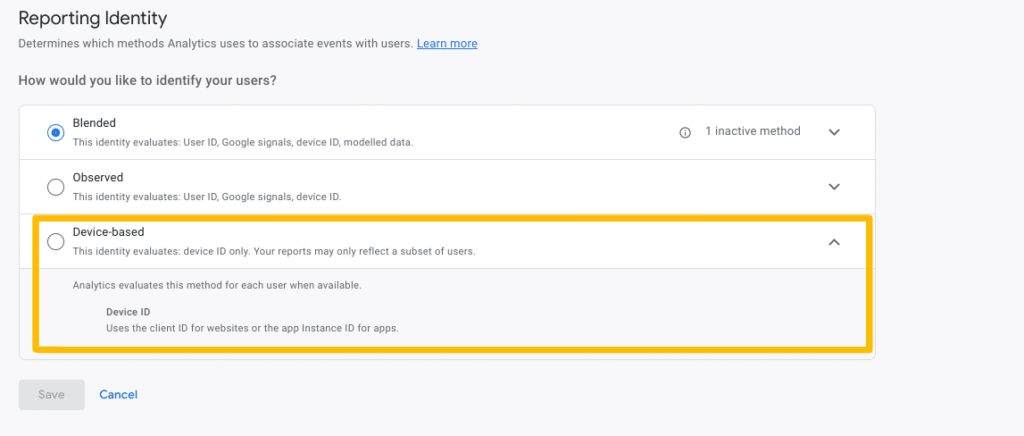Click the Device-based option title
This screenshot has height=436, width=1024.
pos(108,232)
